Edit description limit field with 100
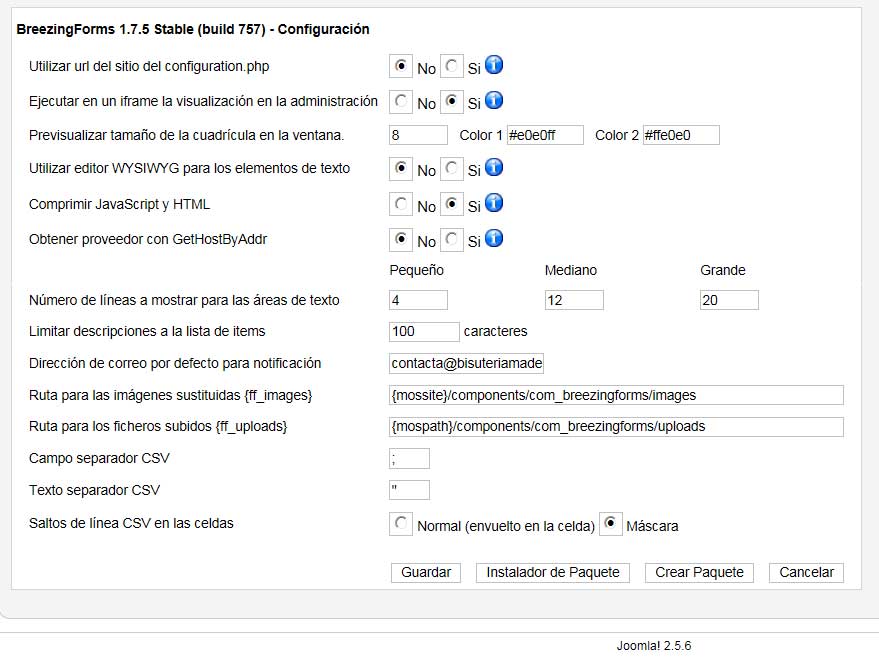879x659 pixels. pos(424,331)
